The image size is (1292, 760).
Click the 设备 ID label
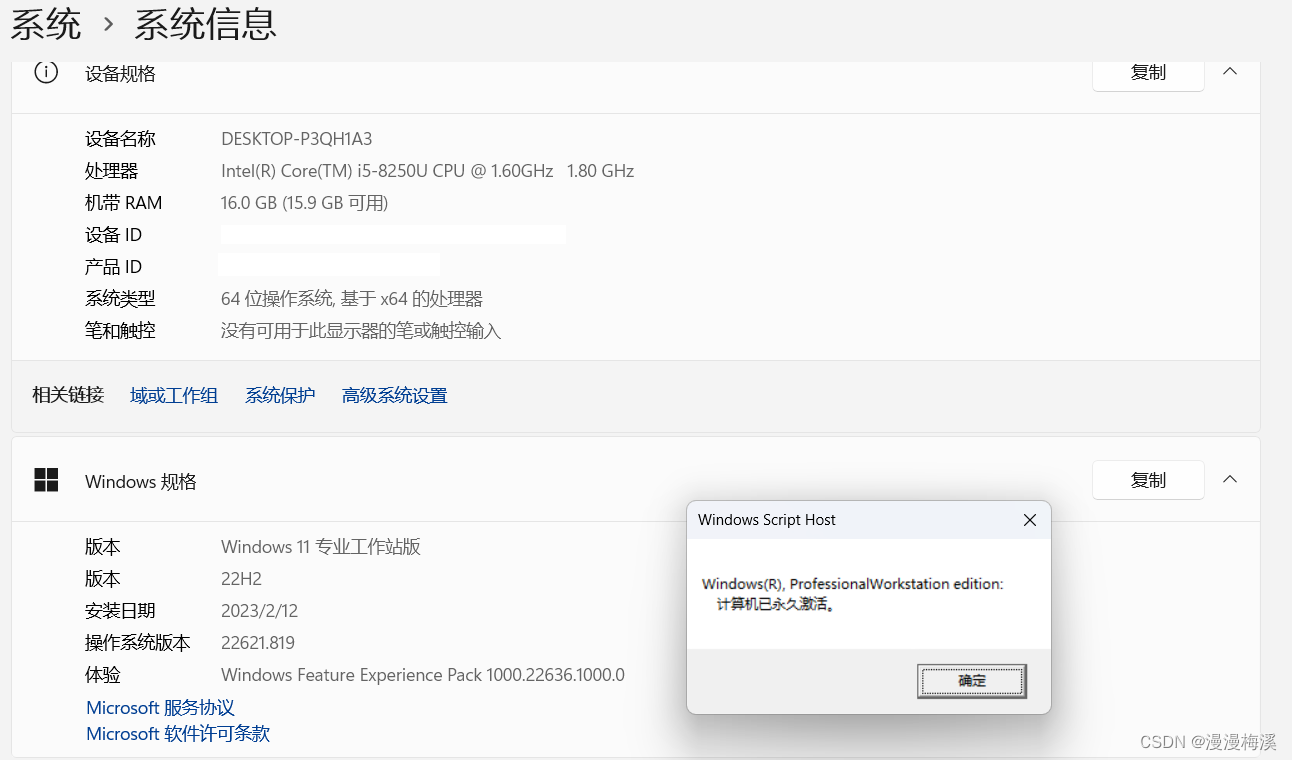(x=113, y=235)
